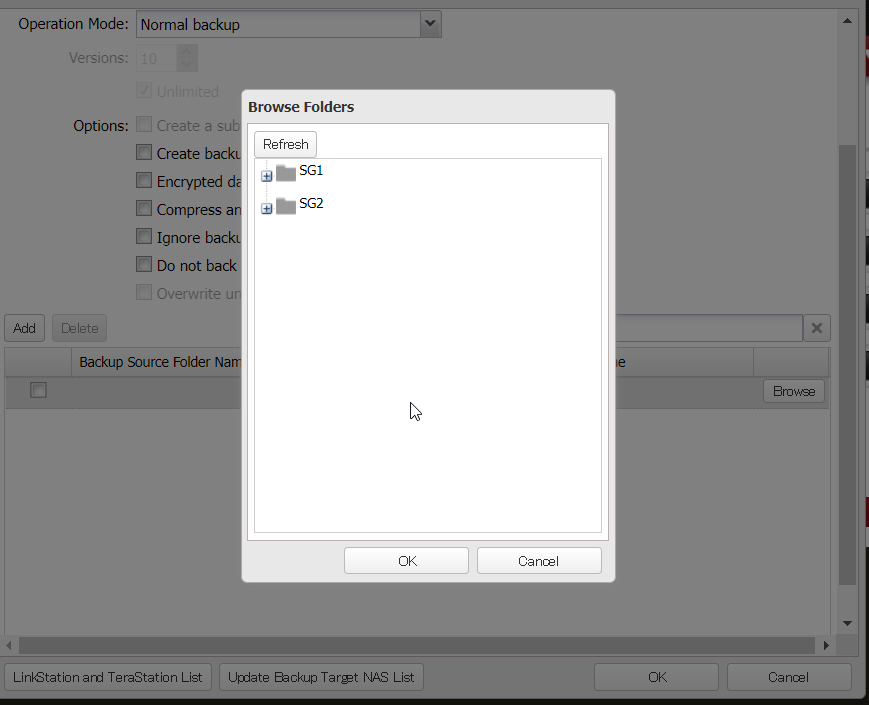Enable the Do not back checkbox
Viewport: 869px width, 705px height.
(144, 264)
